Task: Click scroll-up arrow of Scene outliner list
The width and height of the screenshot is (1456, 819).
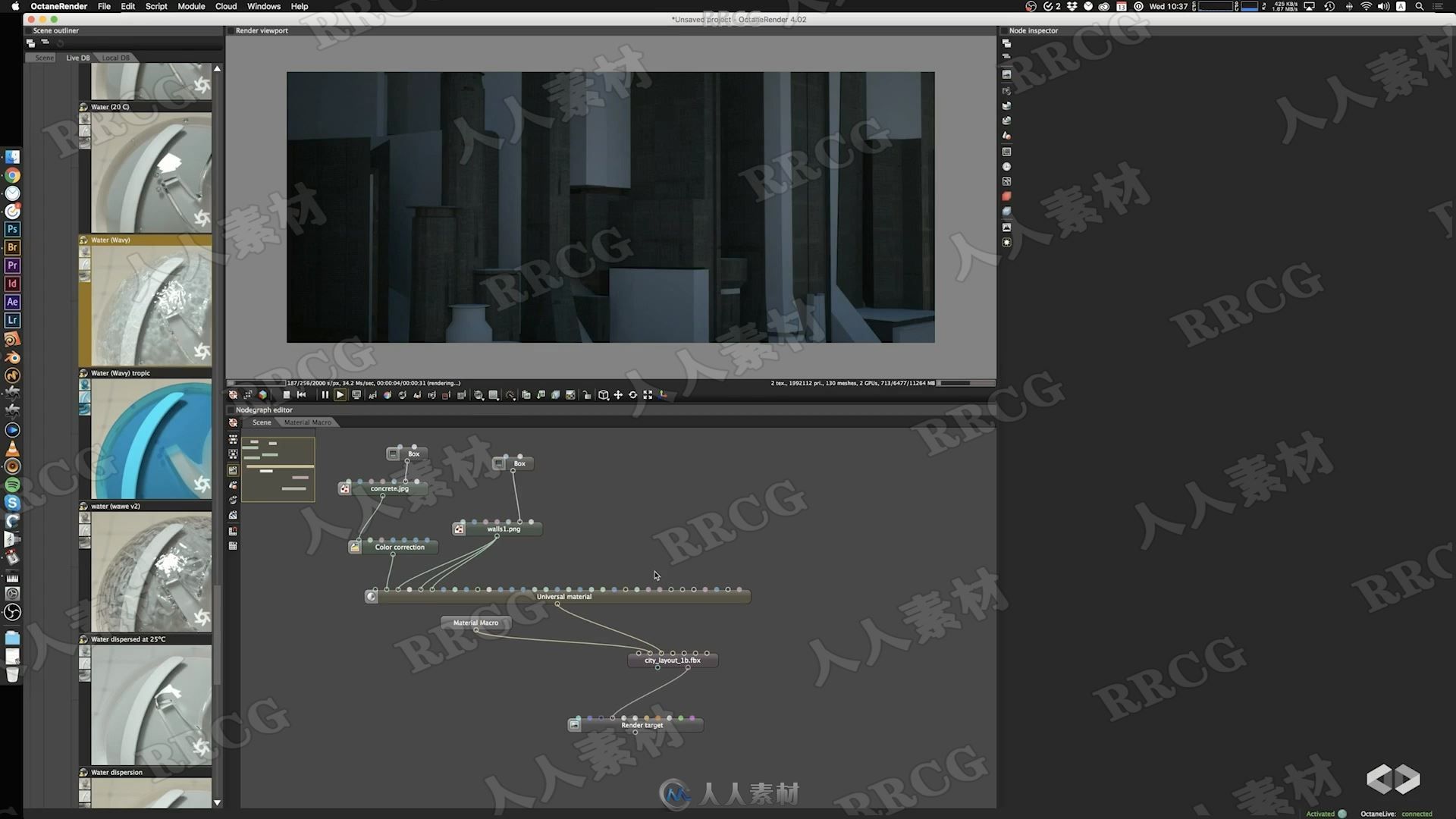Action: 218,69
